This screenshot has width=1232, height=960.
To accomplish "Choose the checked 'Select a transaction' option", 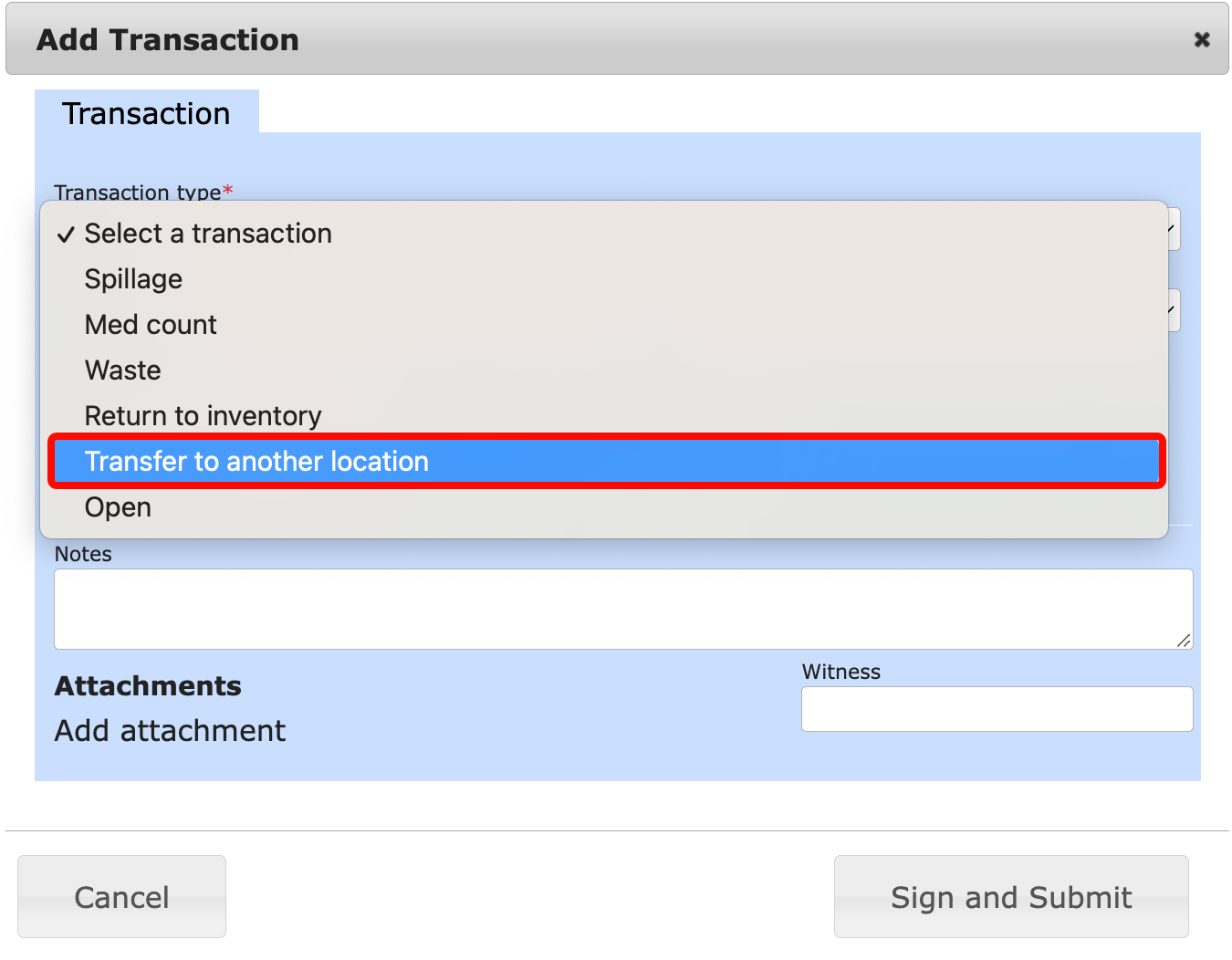I will click(208, 234).
